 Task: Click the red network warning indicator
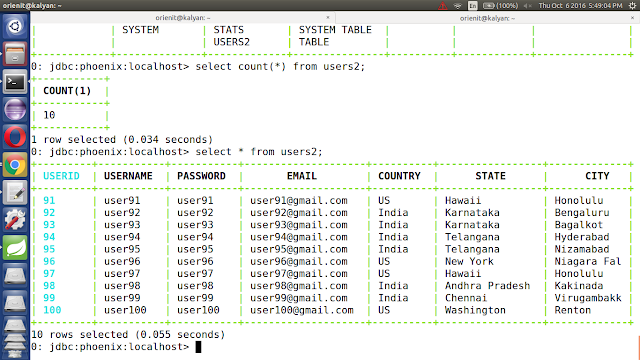[x=442, y=6]
